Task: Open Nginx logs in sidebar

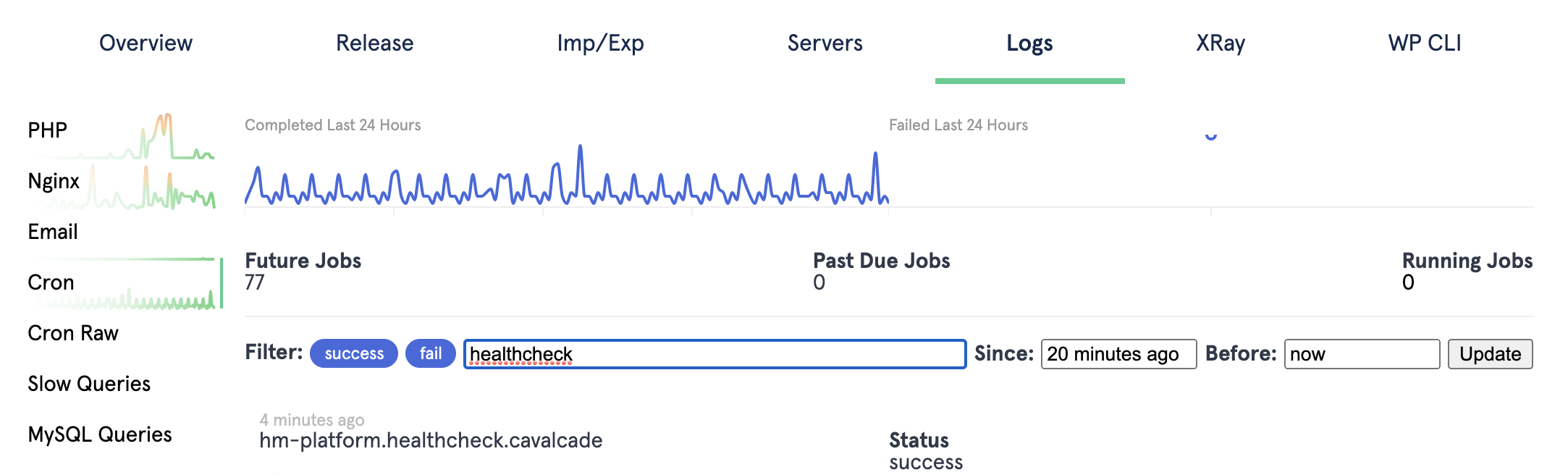Action: [54, 181]
